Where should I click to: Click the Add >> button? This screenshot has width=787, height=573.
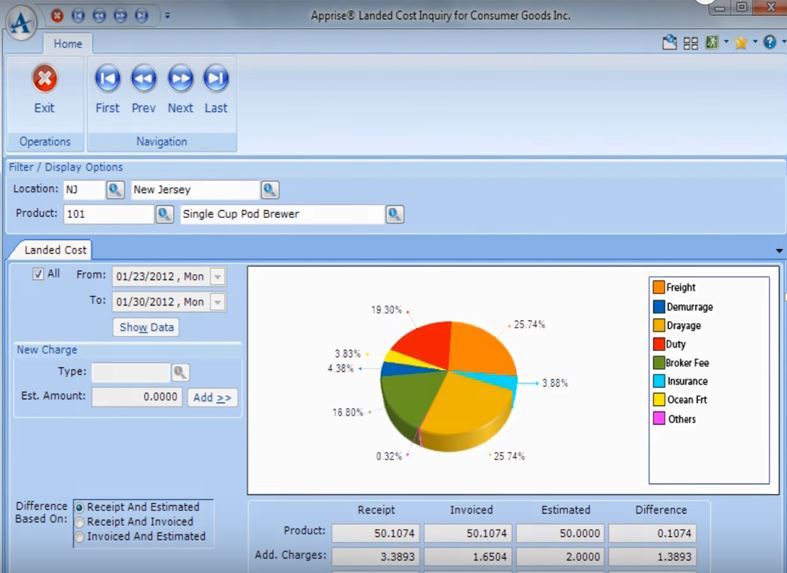pyautogui.click(x=212, y=398)
